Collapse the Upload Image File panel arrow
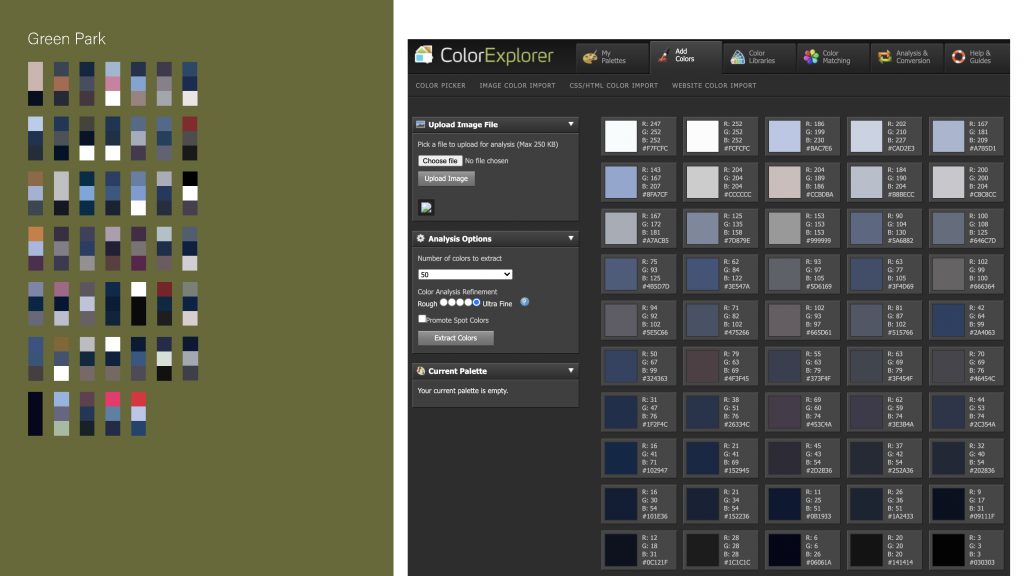The height and width of the screenshot is (576, 1024). click(571, 124)
